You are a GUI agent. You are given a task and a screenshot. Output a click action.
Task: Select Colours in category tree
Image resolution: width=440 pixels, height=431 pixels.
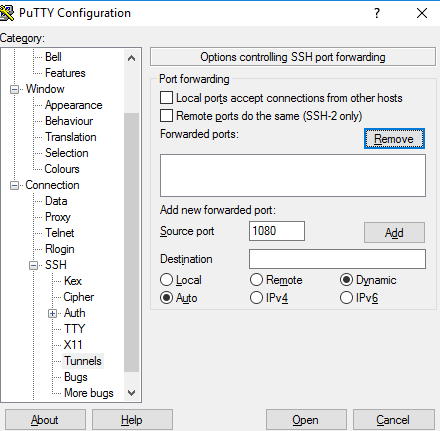click(x=62, y=169)
